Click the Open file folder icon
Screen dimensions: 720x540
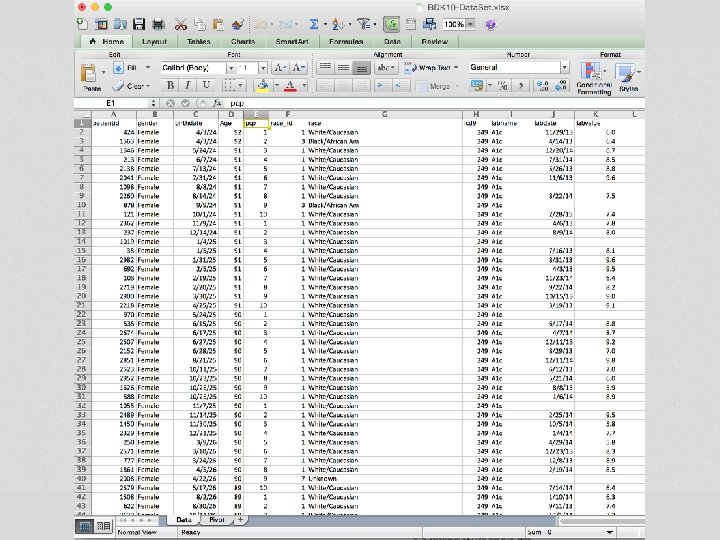coord(120,24)
